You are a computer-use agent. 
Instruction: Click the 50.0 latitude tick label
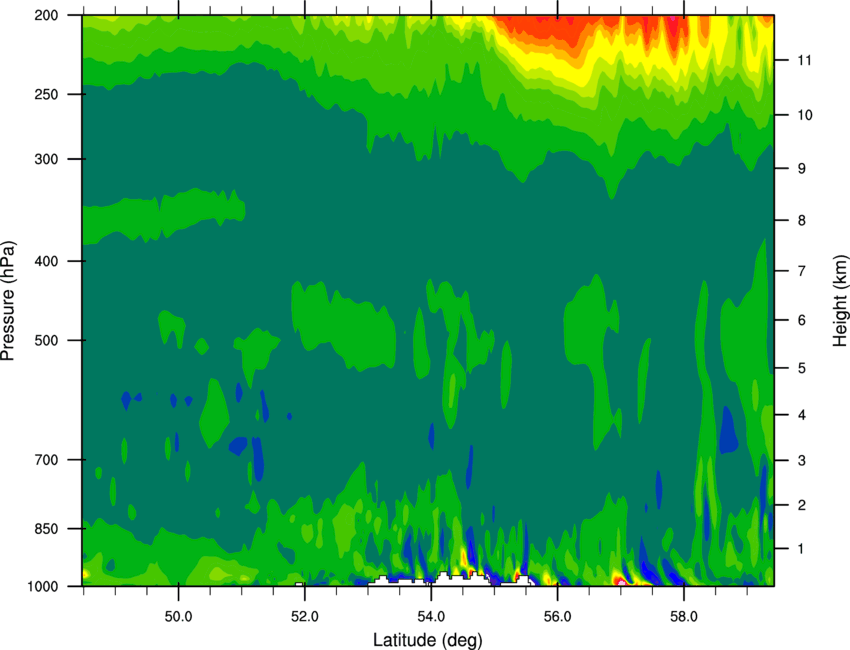178,617
